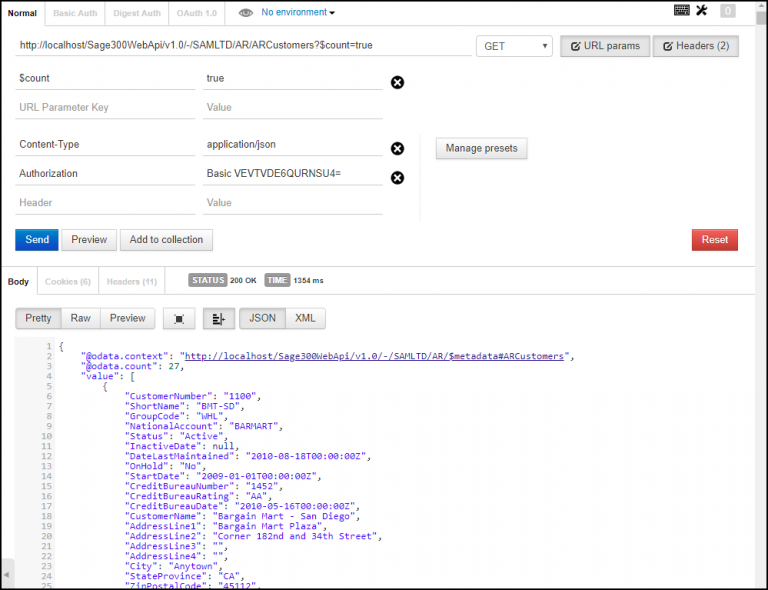Remove the Authorization header row
This screenshot has height=590, width=768.
click(397, 178)
